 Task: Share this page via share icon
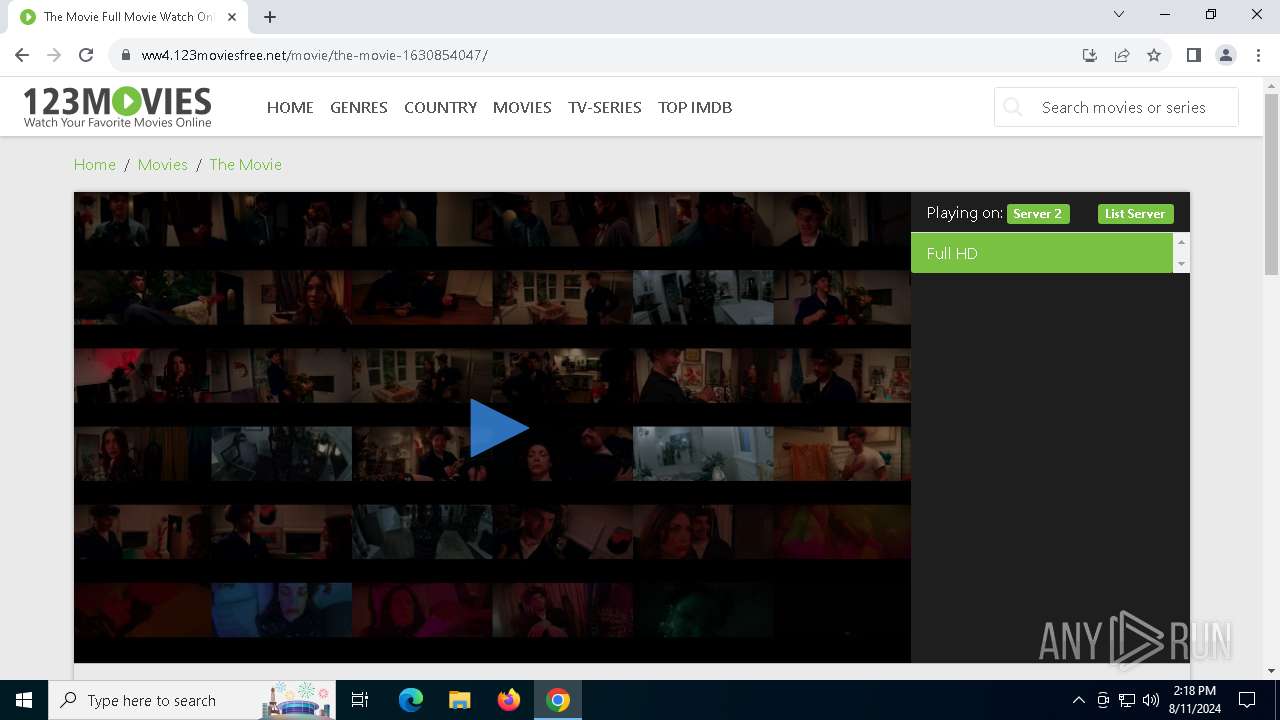click(x=1122, y=55)
